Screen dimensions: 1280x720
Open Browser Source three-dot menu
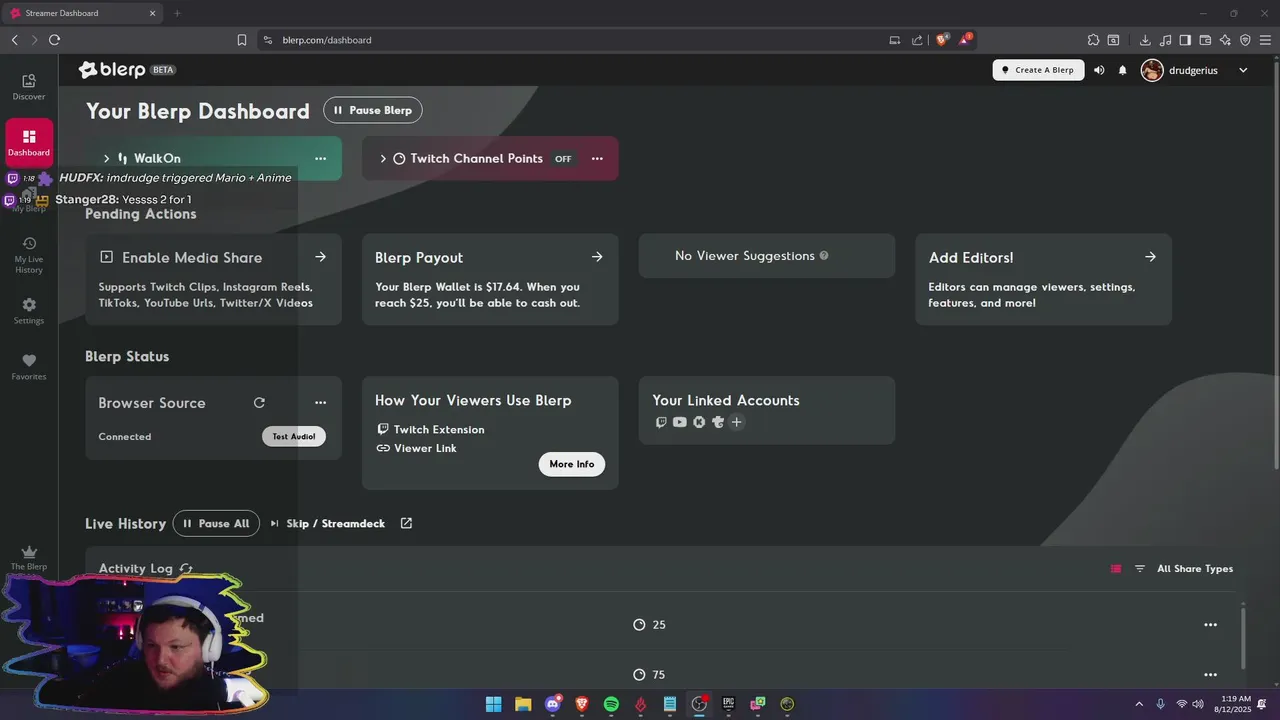[x=320, y=403]
